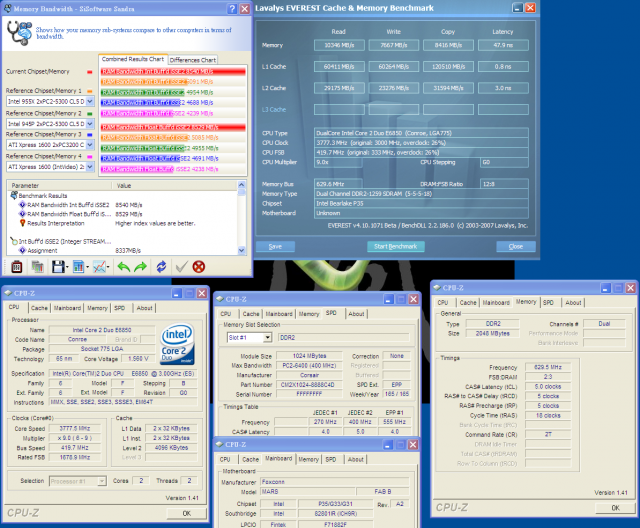The width and height of the screenshot is (640, 528).
Task: Click green Reference Chipset/Memory 2 swatch
Action: [x=90, y=114]
